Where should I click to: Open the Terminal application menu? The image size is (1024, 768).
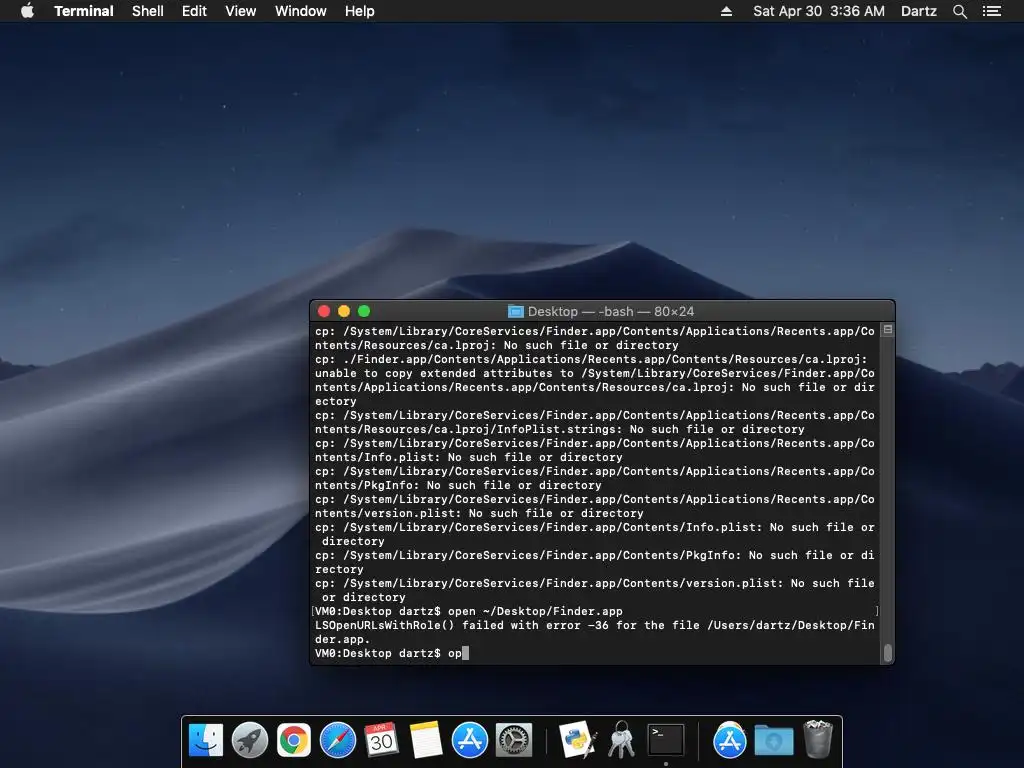click(84, 11)
